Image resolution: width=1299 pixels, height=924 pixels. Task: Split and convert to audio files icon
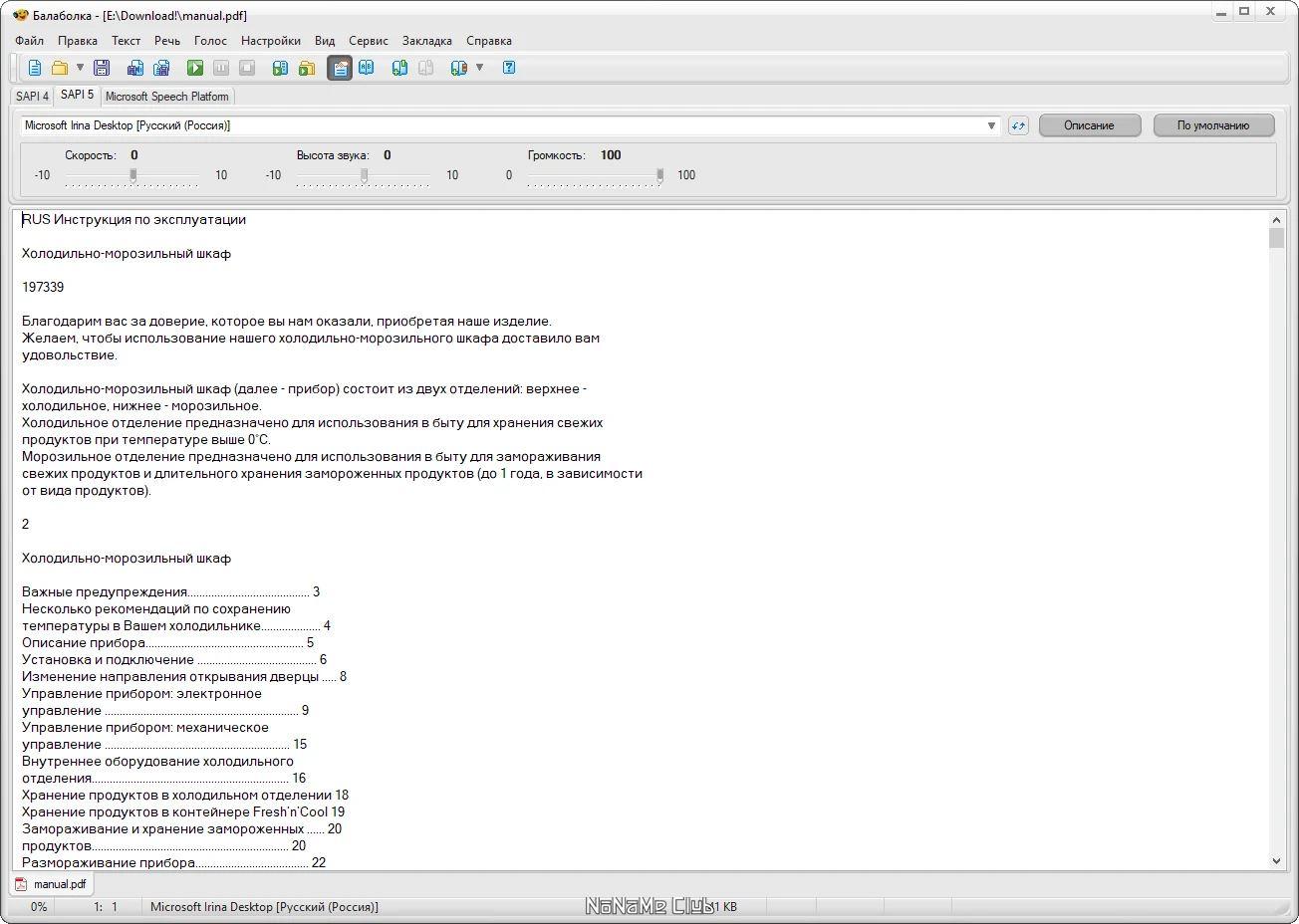click(161, 68)
